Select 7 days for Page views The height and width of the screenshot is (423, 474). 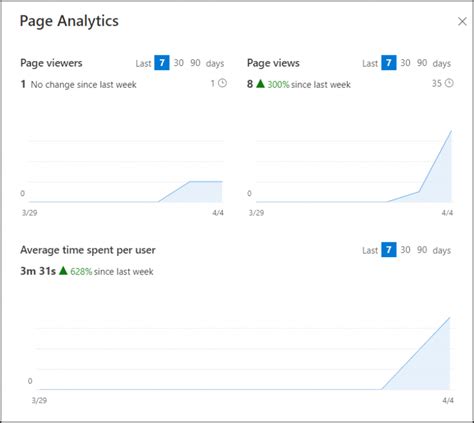(x=389, y=63)
